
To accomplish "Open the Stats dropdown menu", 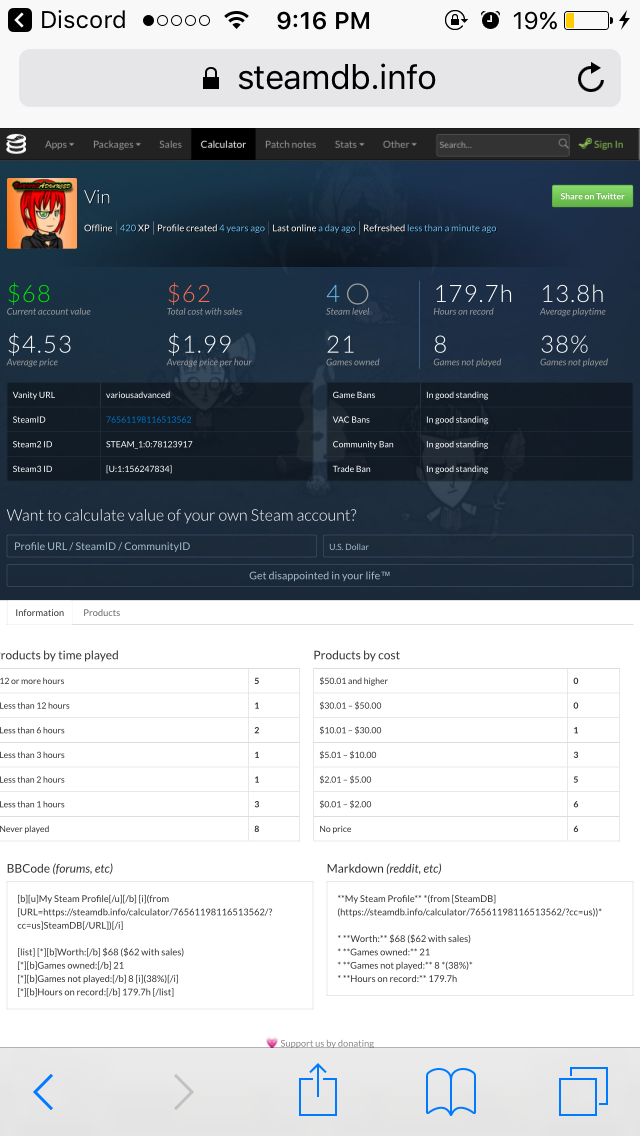I will (x=349, y=144).
